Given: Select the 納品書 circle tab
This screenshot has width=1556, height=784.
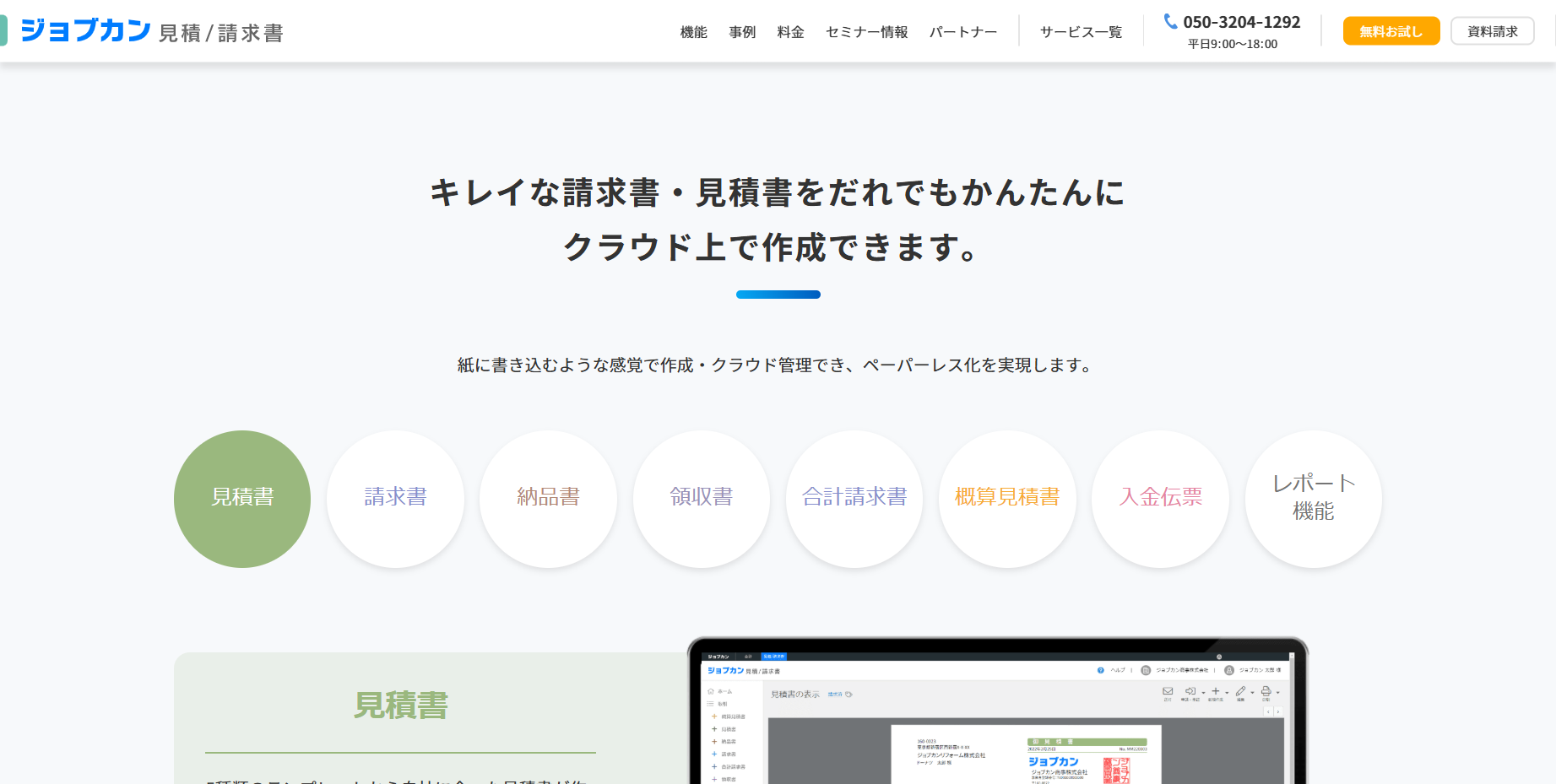Looking at the screenshot, I should click(548, 499).
